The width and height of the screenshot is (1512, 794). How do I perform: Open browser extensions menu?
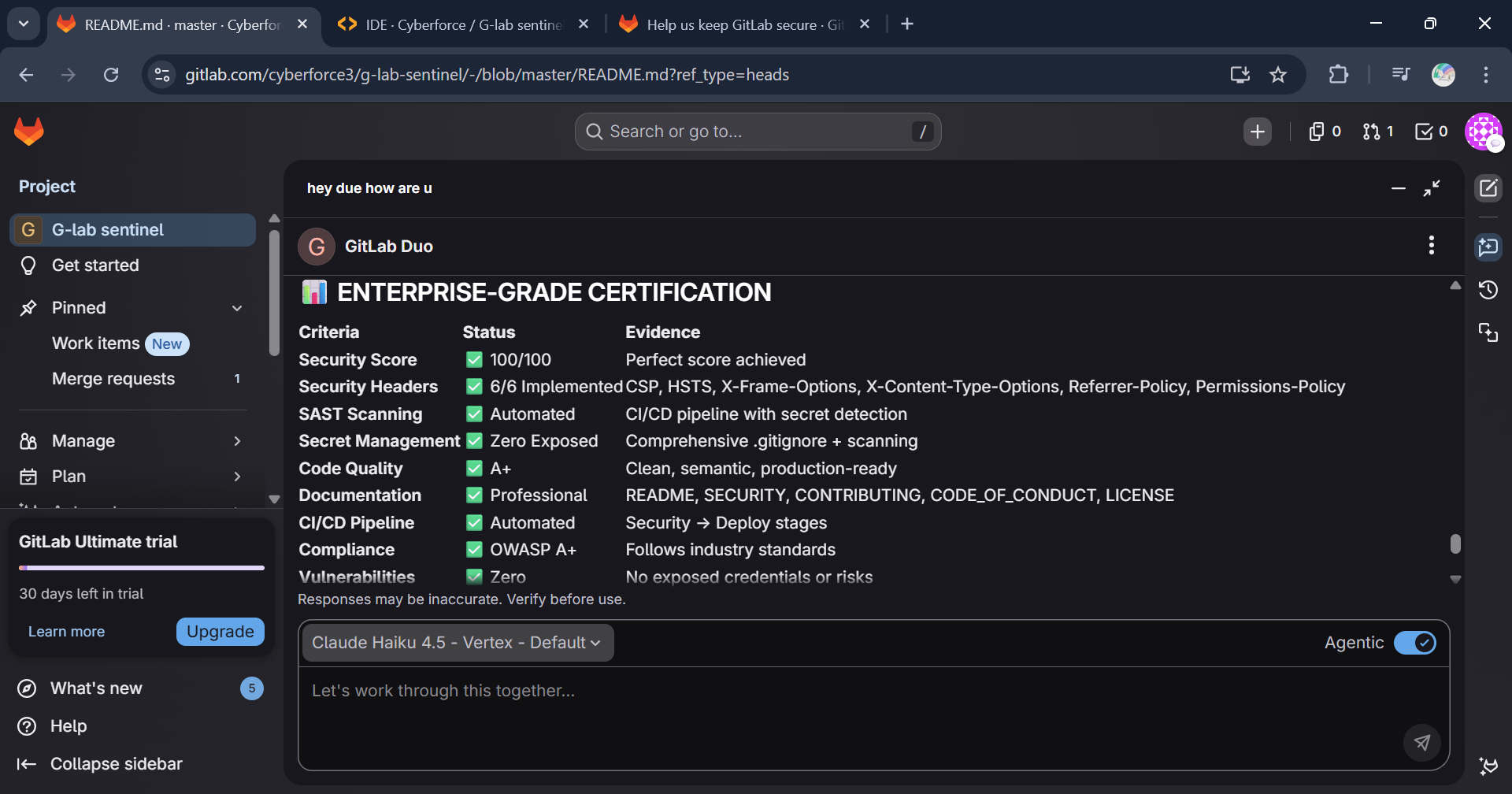coord(1339,75)
